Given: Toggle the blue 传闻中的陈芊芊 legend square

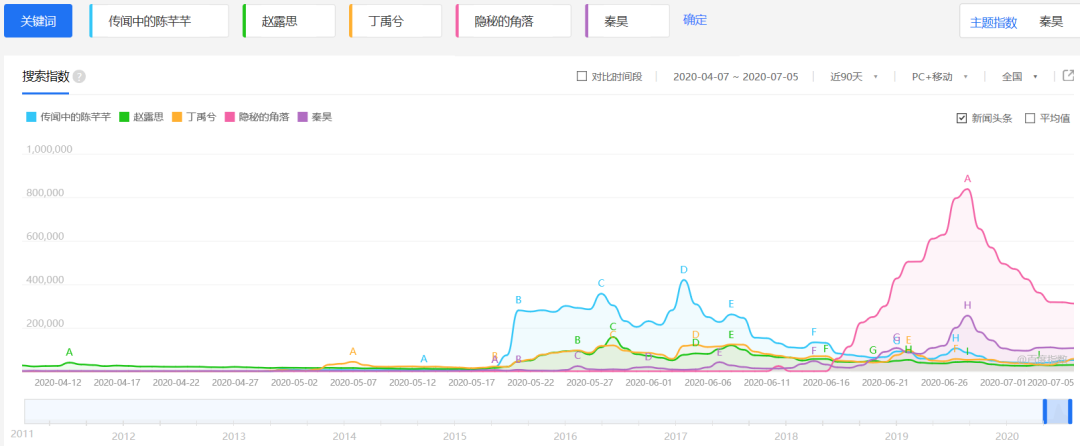Looking at the screenshot, I should pos(31,117).
